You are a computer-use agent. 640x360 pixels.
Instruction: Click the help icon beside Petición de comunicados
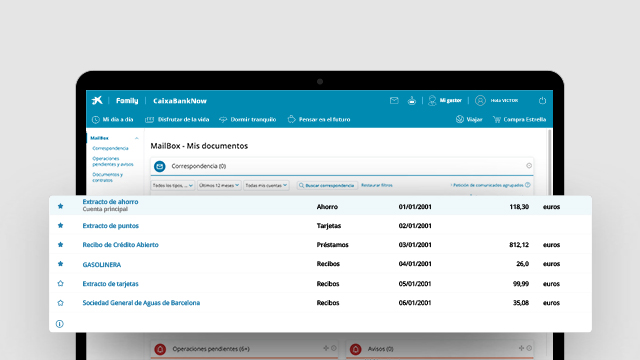coord(528,185)
